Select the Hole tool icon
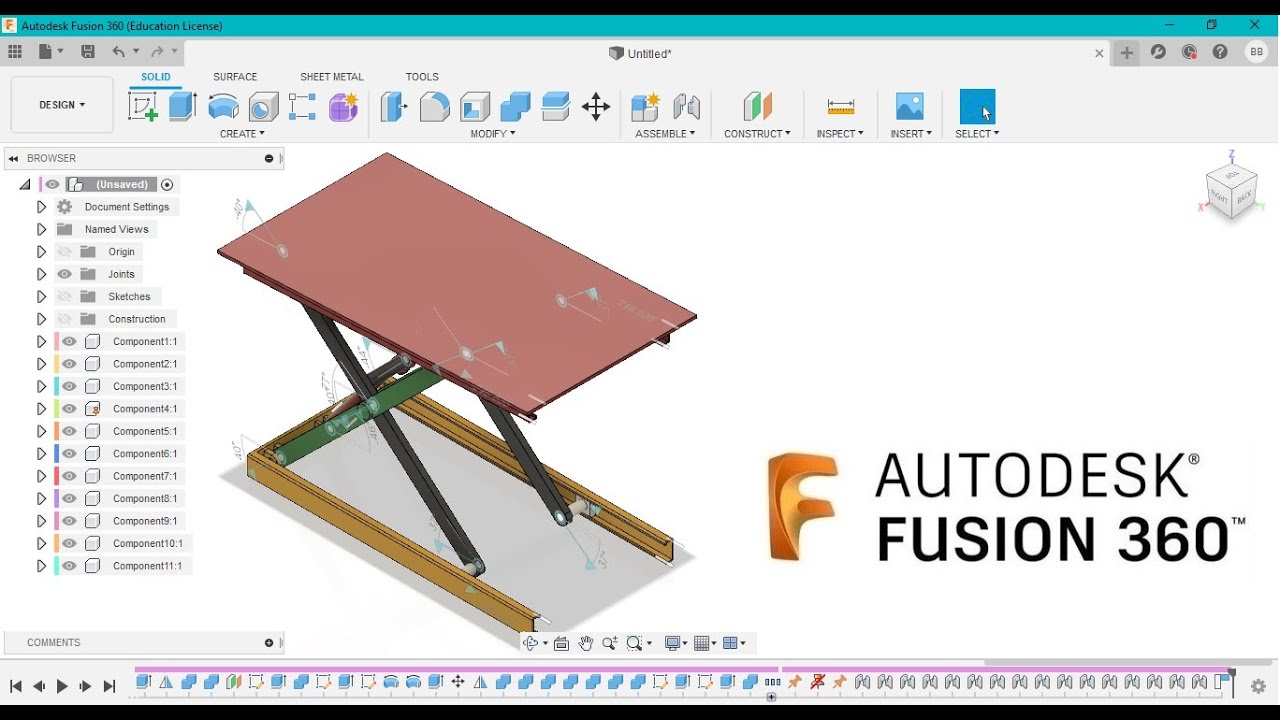 (x=263, y=107)
